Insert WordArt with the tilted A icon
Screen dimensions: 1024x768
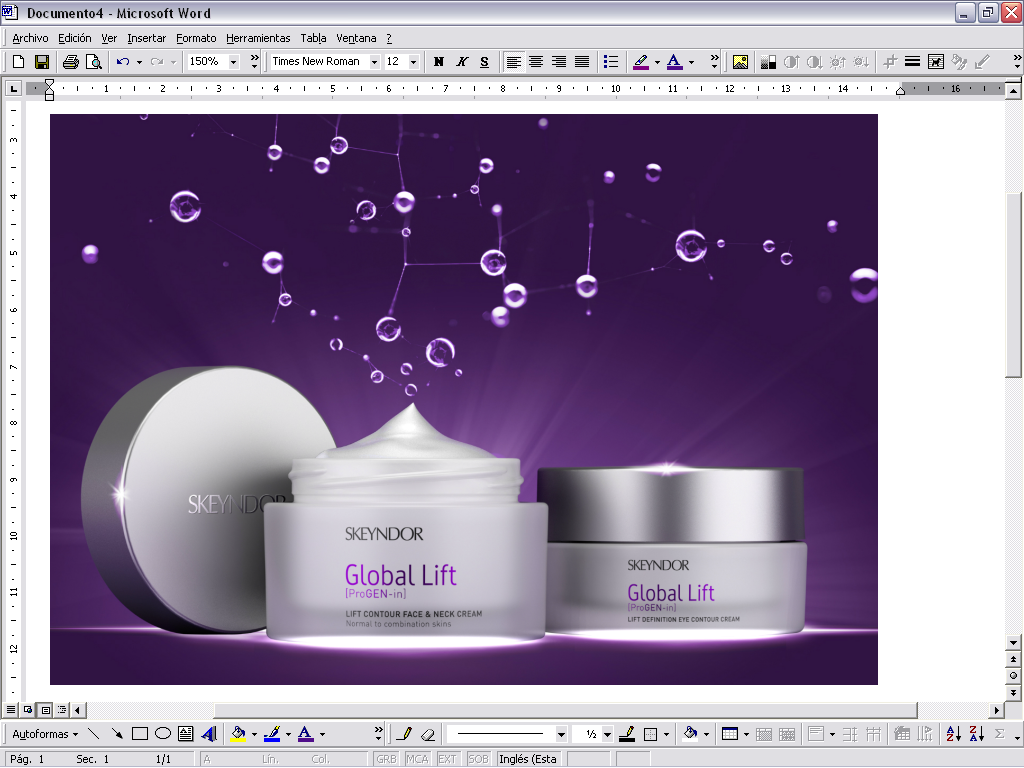coord(209,733)
